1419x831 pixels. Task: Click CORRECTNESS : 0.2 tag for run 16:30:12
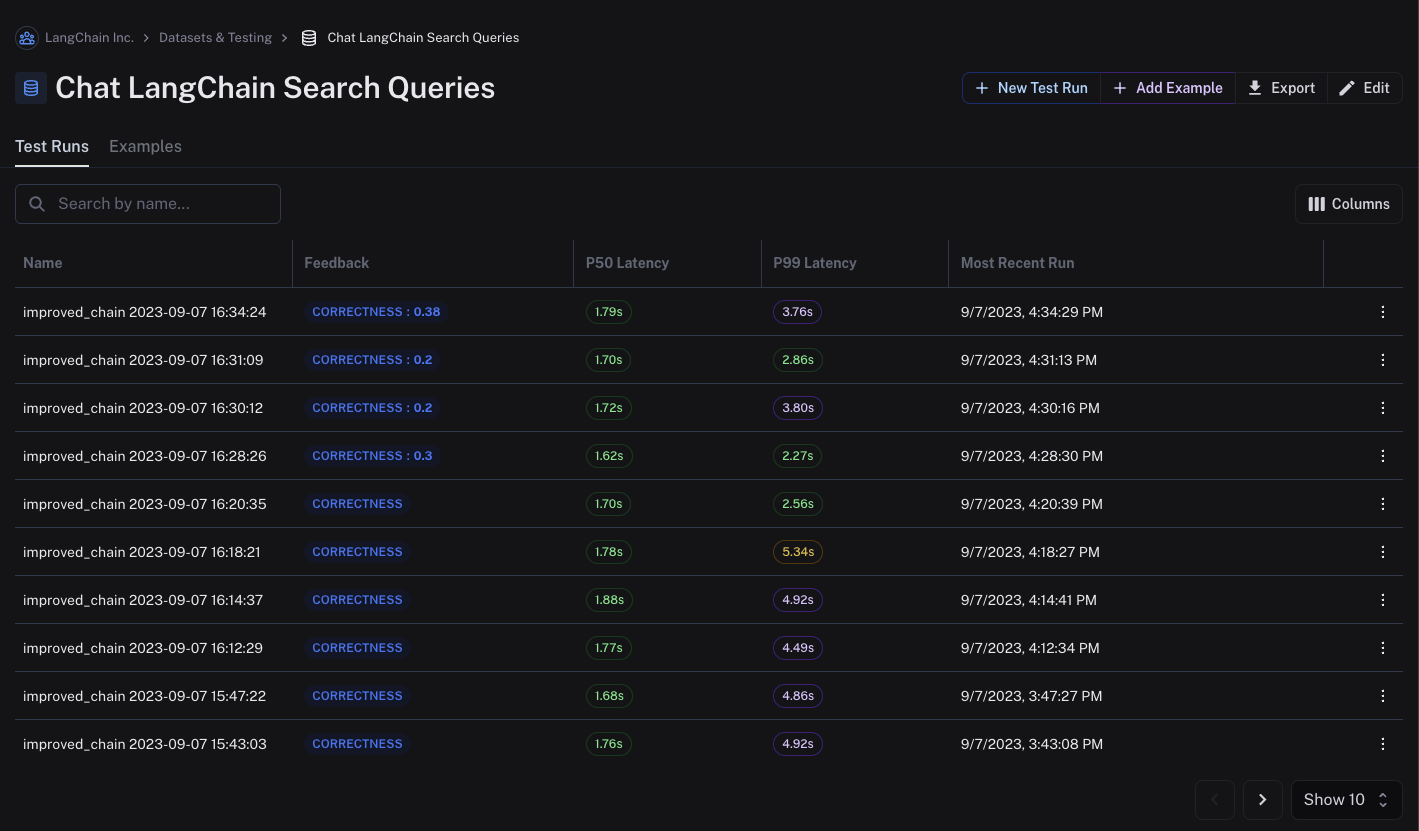tap(372, 408)
